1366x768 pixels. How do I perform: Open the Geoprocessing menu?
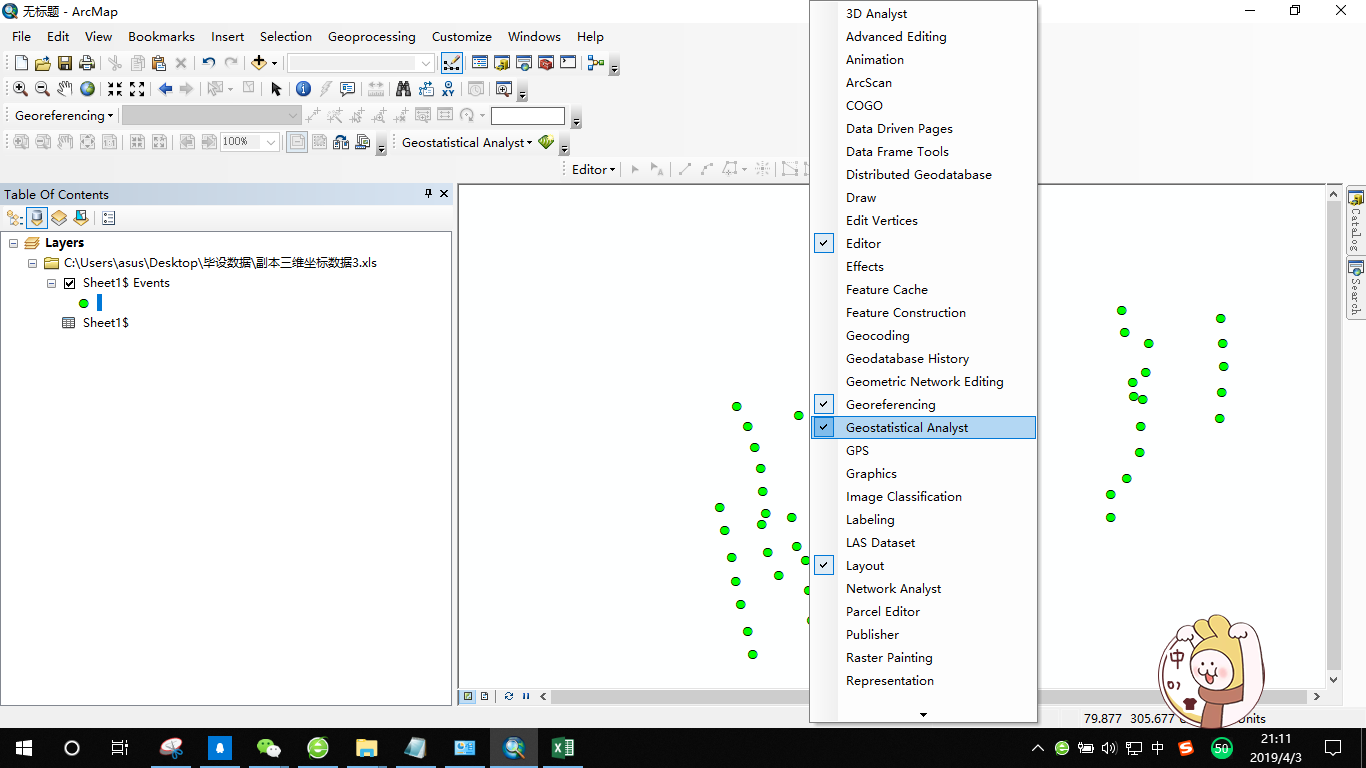click(x=371, y=36)
